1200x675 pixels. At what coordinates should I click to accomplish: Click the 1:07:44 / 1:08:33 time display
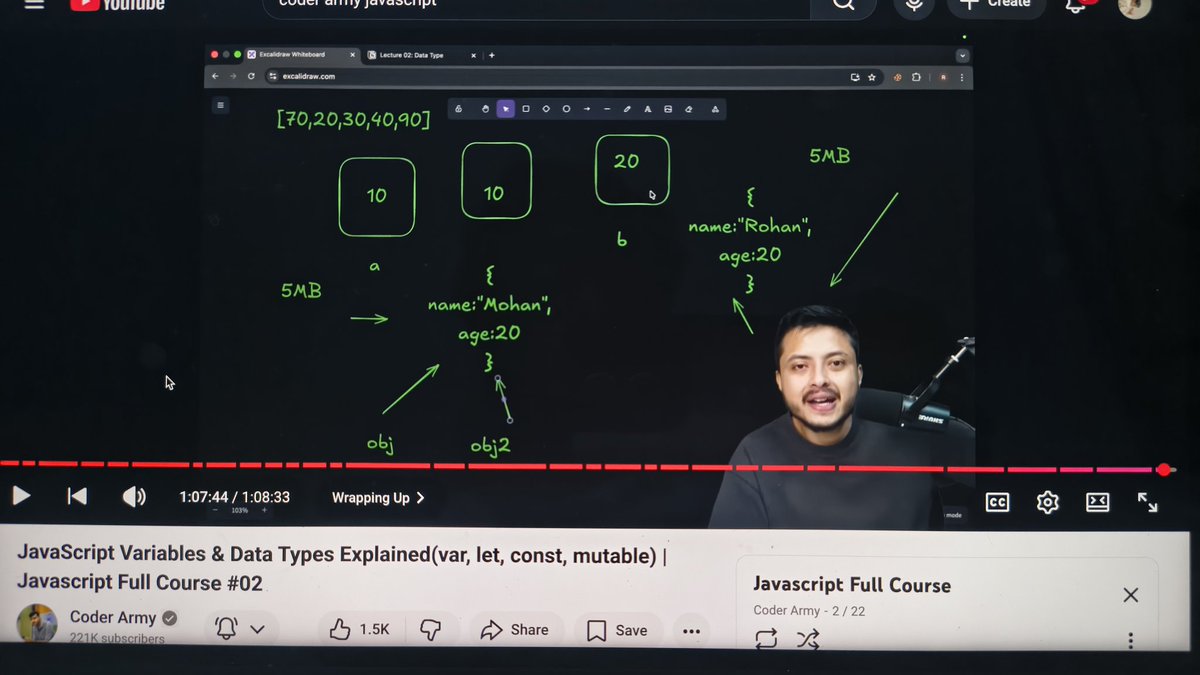point(234,497)
